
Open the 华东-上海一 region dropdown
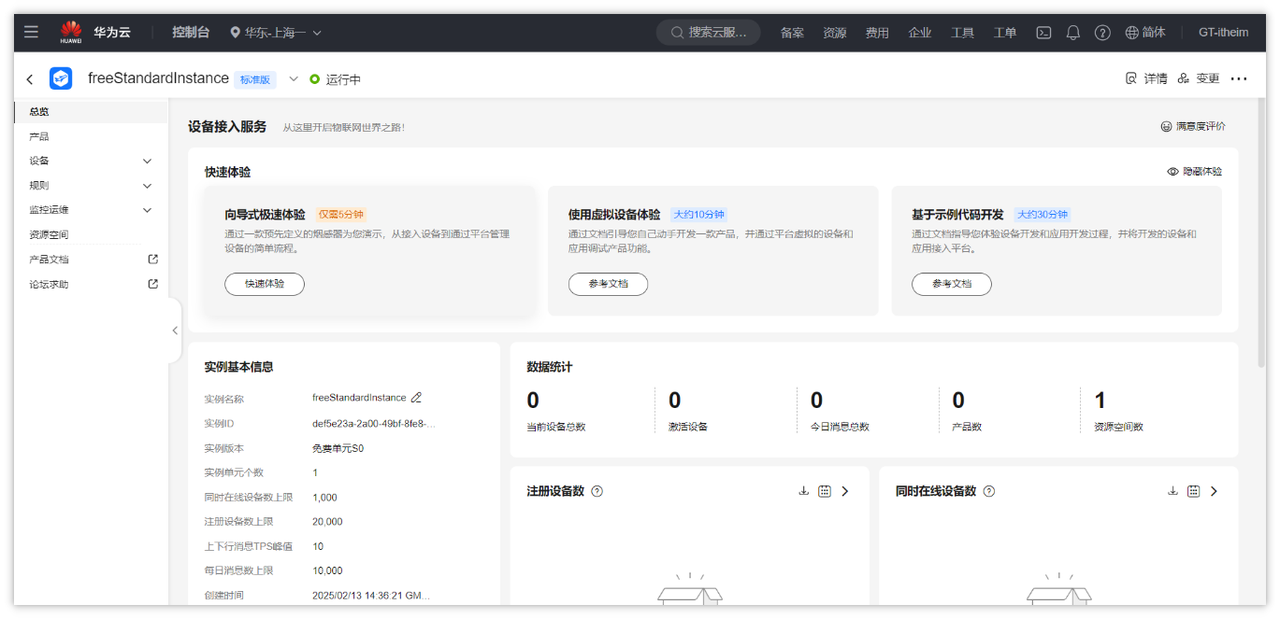pyautogui.click(x=276, y=32)
